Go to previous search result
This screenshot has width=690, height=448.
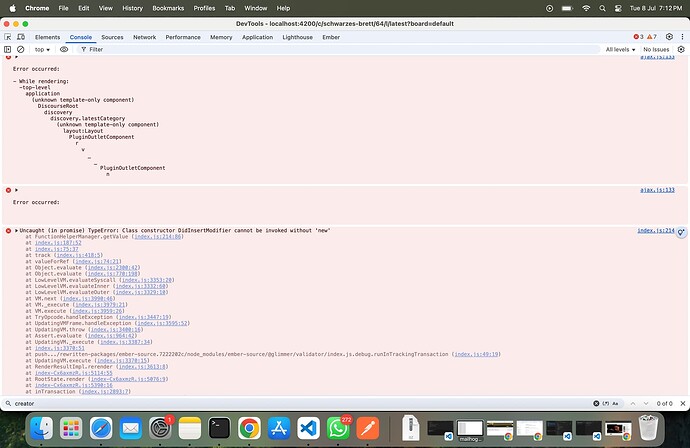[633, 404]
